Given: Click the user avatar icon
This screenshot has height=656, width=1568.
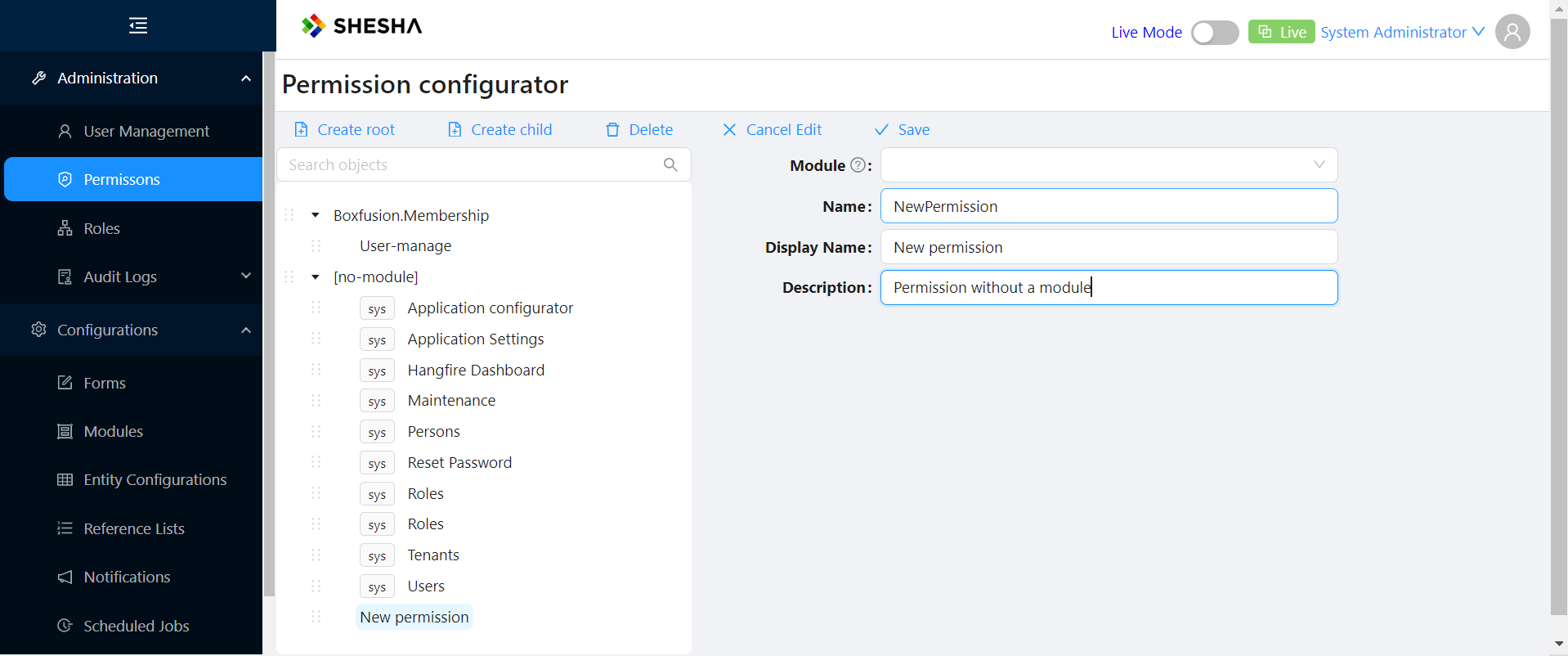Looking at the screenshot, I should click(1512, 32).
